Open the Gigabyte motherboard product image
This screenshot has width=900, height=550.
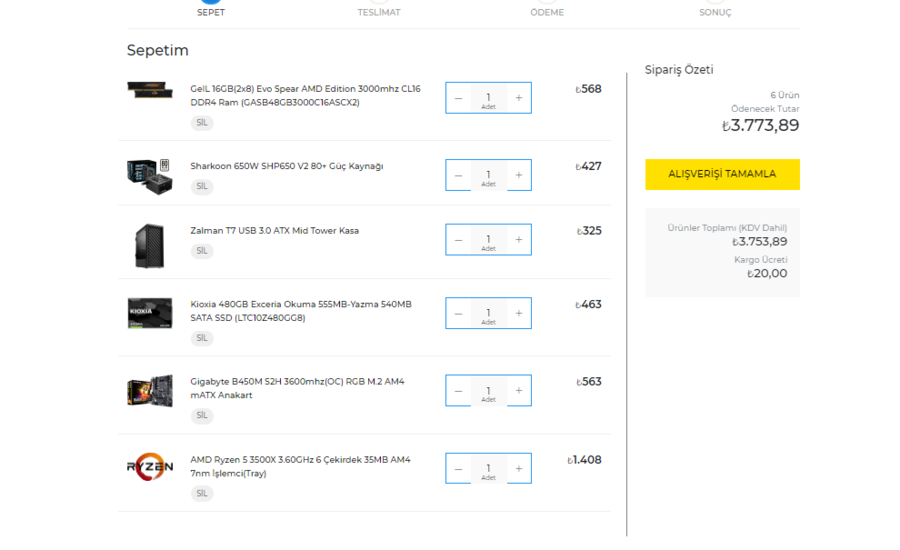coord(150,391)
